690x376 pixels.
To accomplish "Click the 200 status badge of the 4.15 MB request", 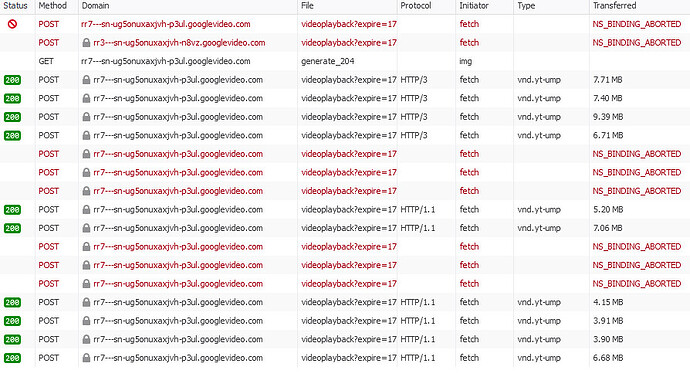I will pyautogui.click(x=12, y=302).
